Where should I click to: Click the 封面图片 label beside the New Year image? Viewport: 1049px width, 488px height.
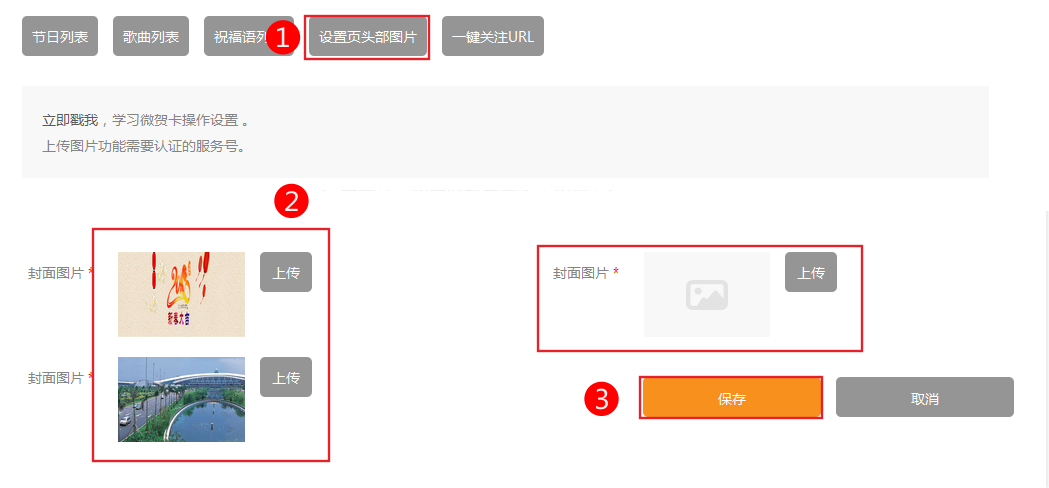click(56, 272)
